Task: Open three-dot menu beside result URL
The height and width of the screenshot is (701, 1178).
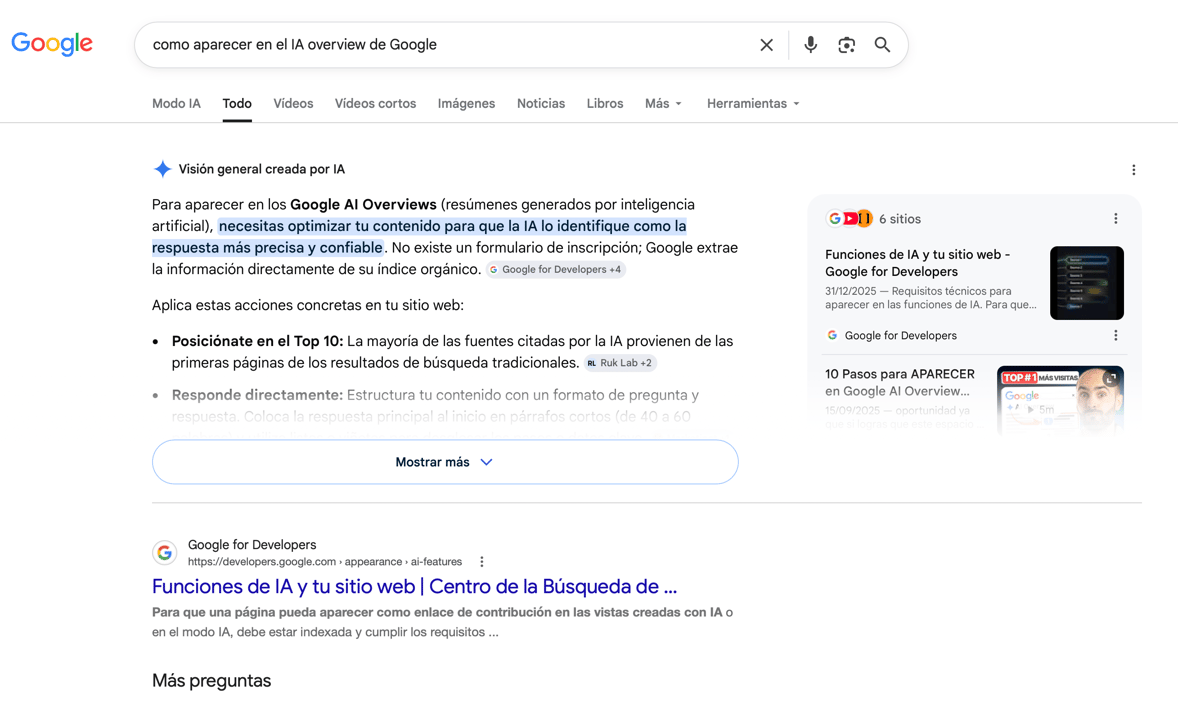Action: click(x=482, y=562)
